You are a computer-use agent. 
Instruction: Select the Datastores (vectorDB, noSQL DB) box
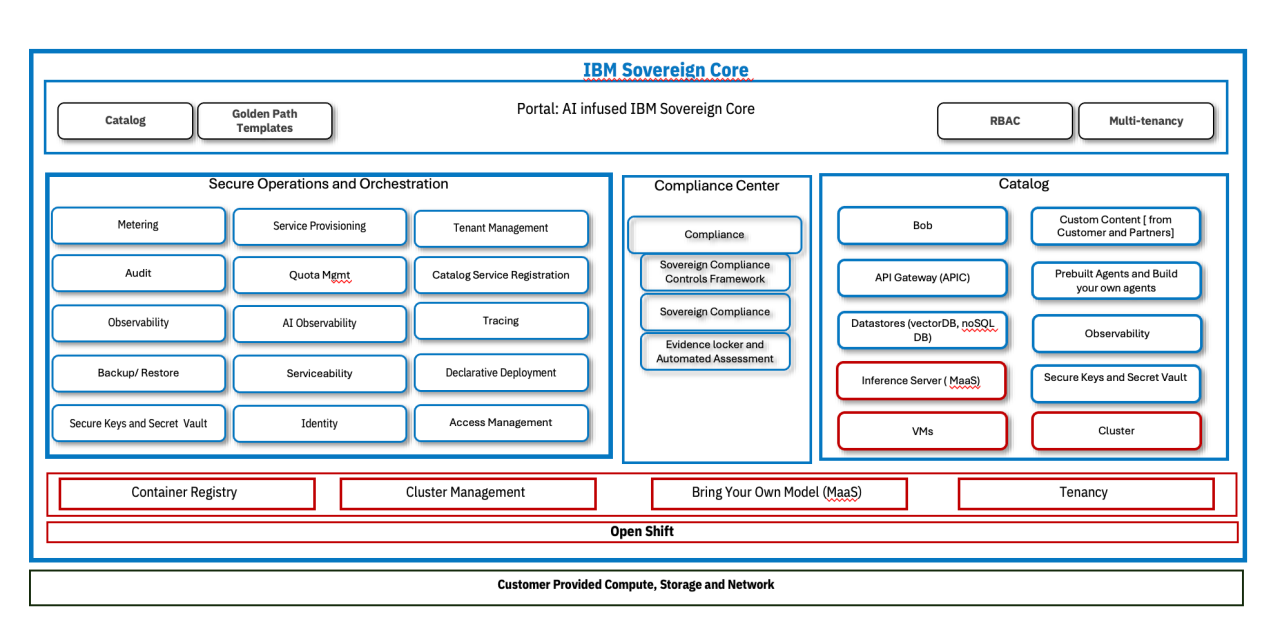(x=922, y=330)
